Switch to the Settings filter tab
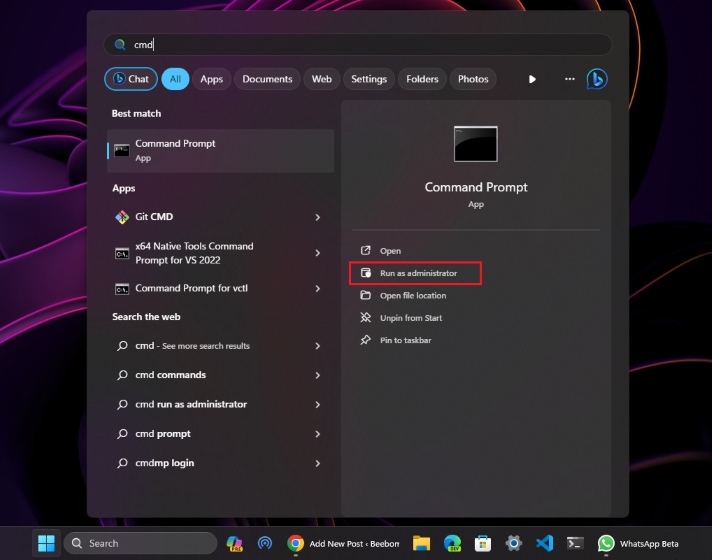 (369, 79)
